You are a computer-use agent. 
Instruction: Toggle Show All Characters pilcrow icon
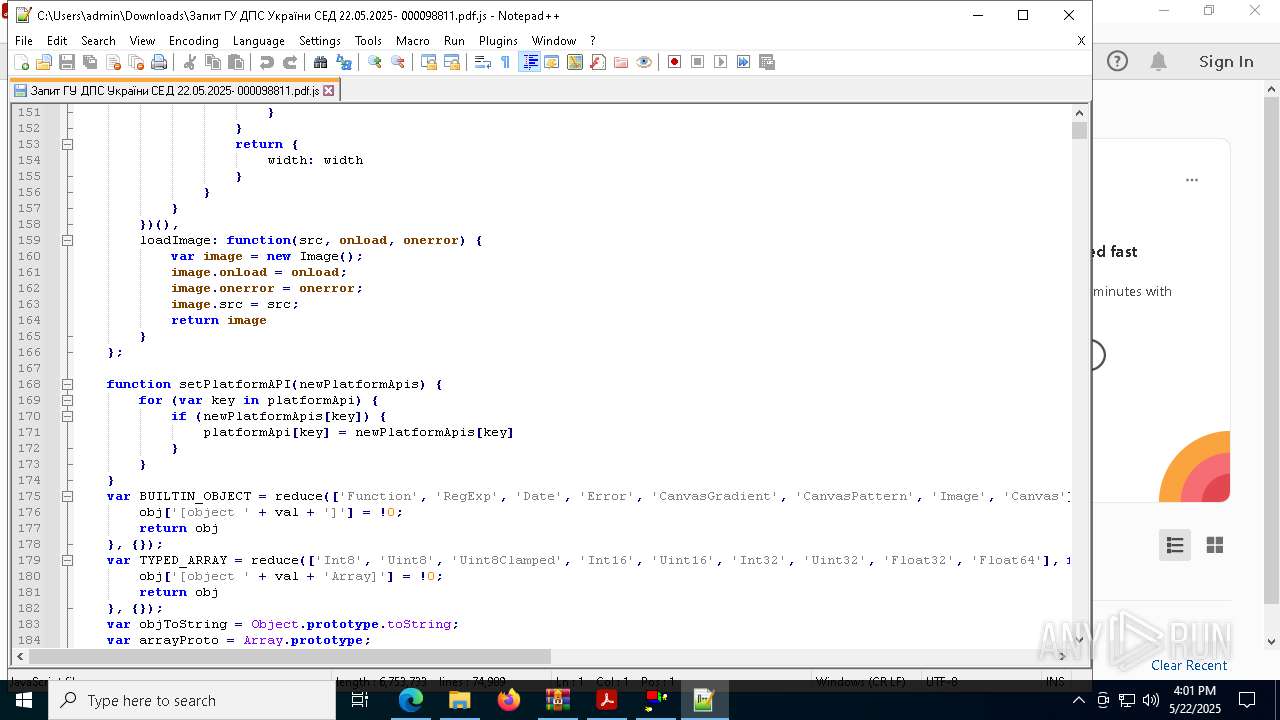[505, 62]
